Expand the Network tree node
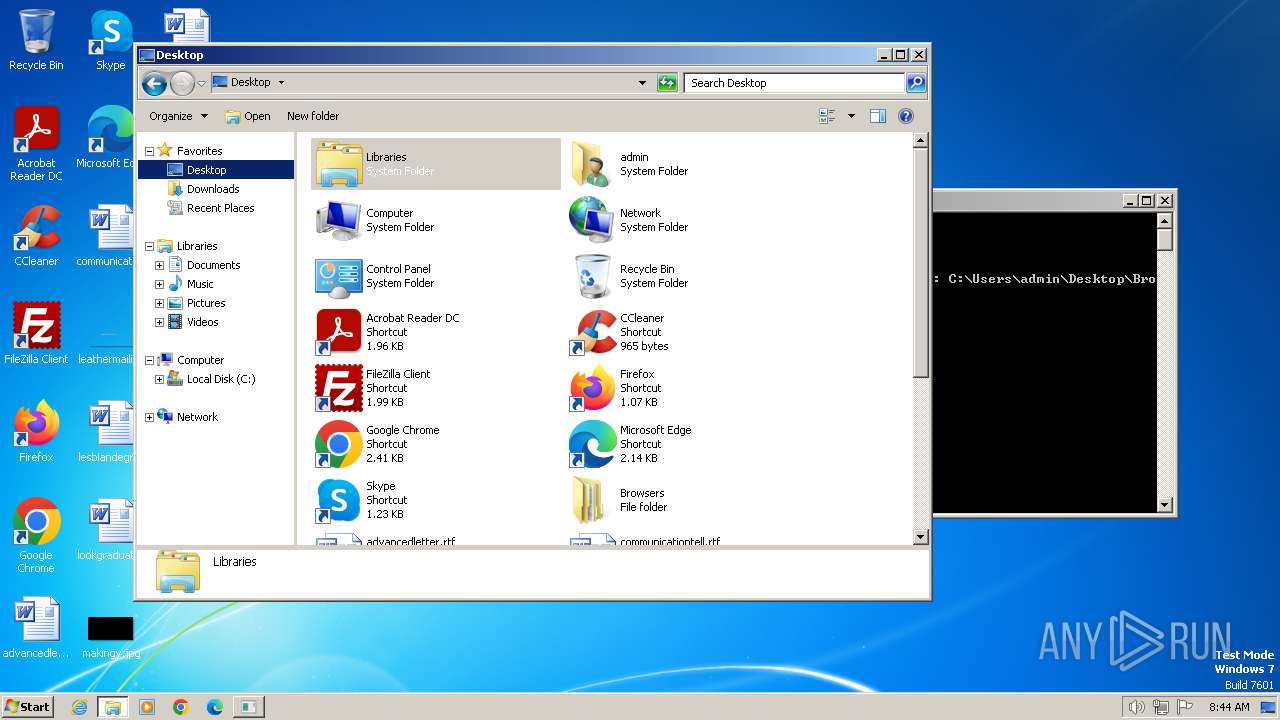Screen dimensions: 1280x720 (149, 418)
